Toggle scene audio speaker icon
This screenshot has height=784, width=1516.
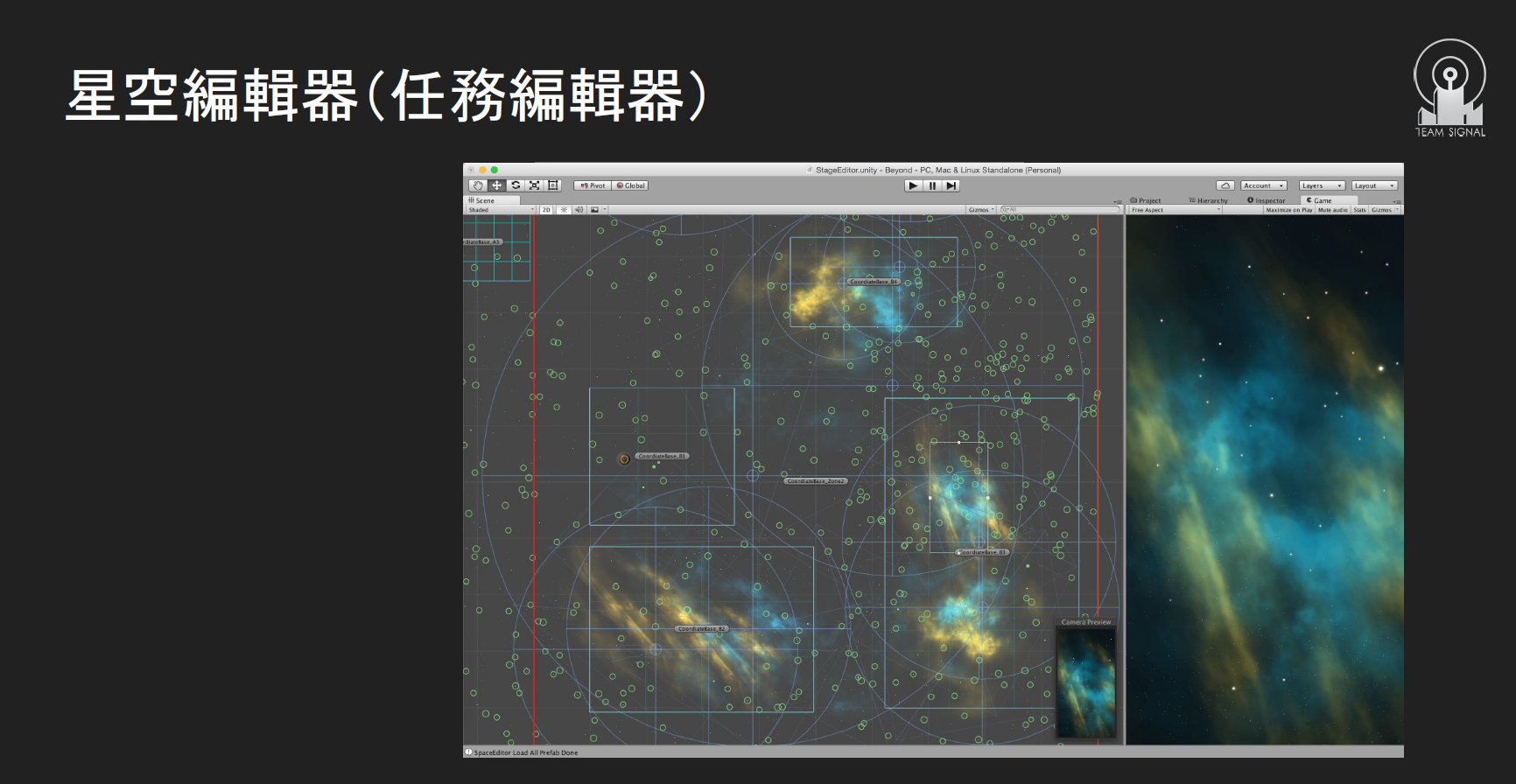pyautogui.click(x=579, y=210)
